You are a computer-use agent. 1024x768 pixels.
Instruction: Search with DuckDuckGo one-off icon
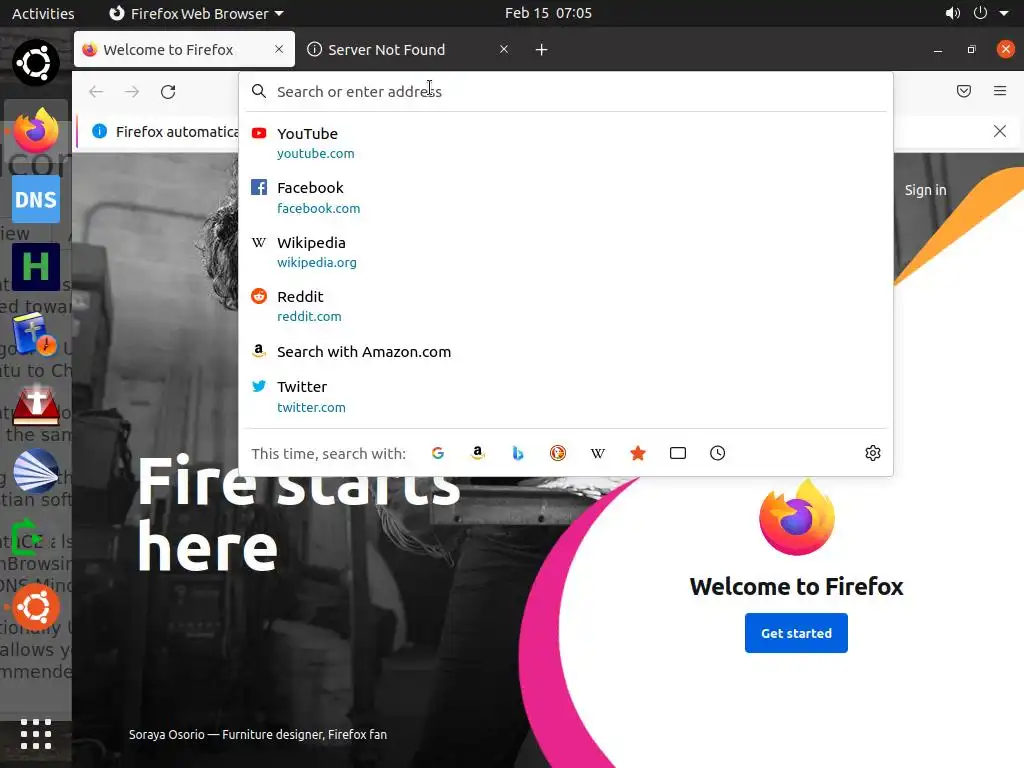click(x=558, y=453)
